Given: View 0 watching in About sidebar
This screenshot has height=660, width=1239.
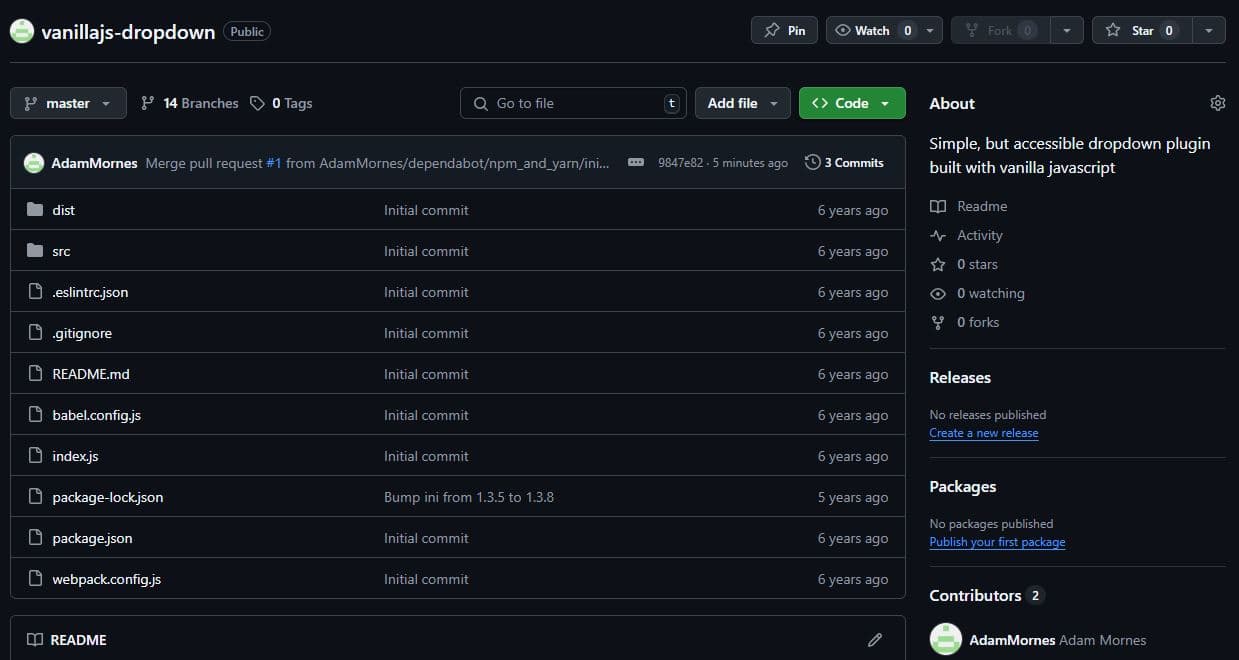Looking at the screenshot, I should click(977, 293).
